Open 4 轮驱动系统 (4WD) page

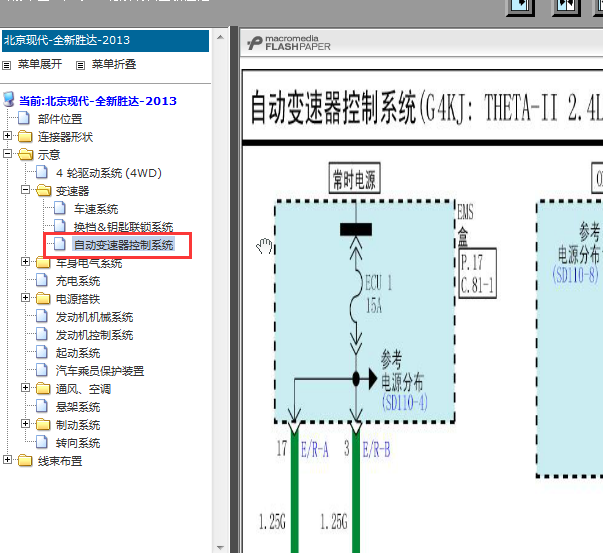click(108, 173)
